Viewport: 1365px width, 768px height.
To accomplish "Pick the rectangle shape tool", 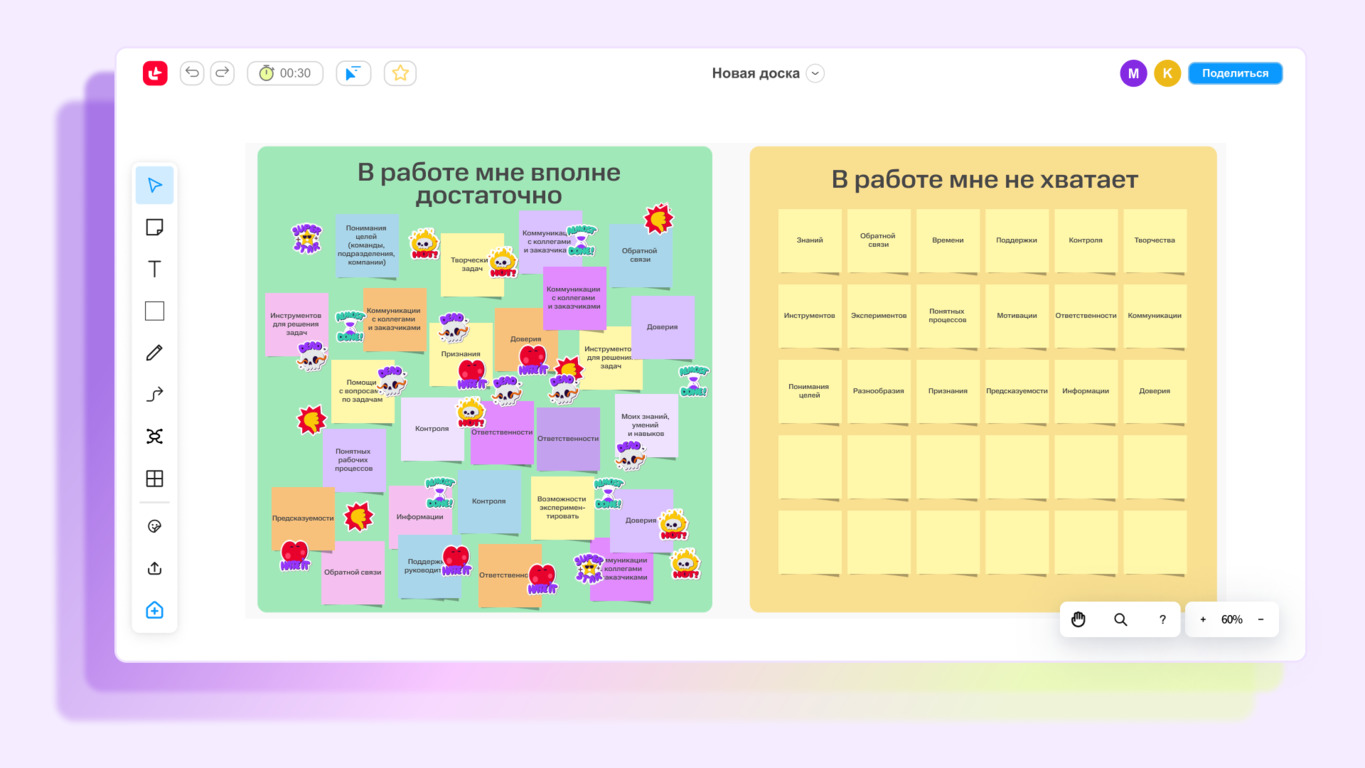I will 154,311.
